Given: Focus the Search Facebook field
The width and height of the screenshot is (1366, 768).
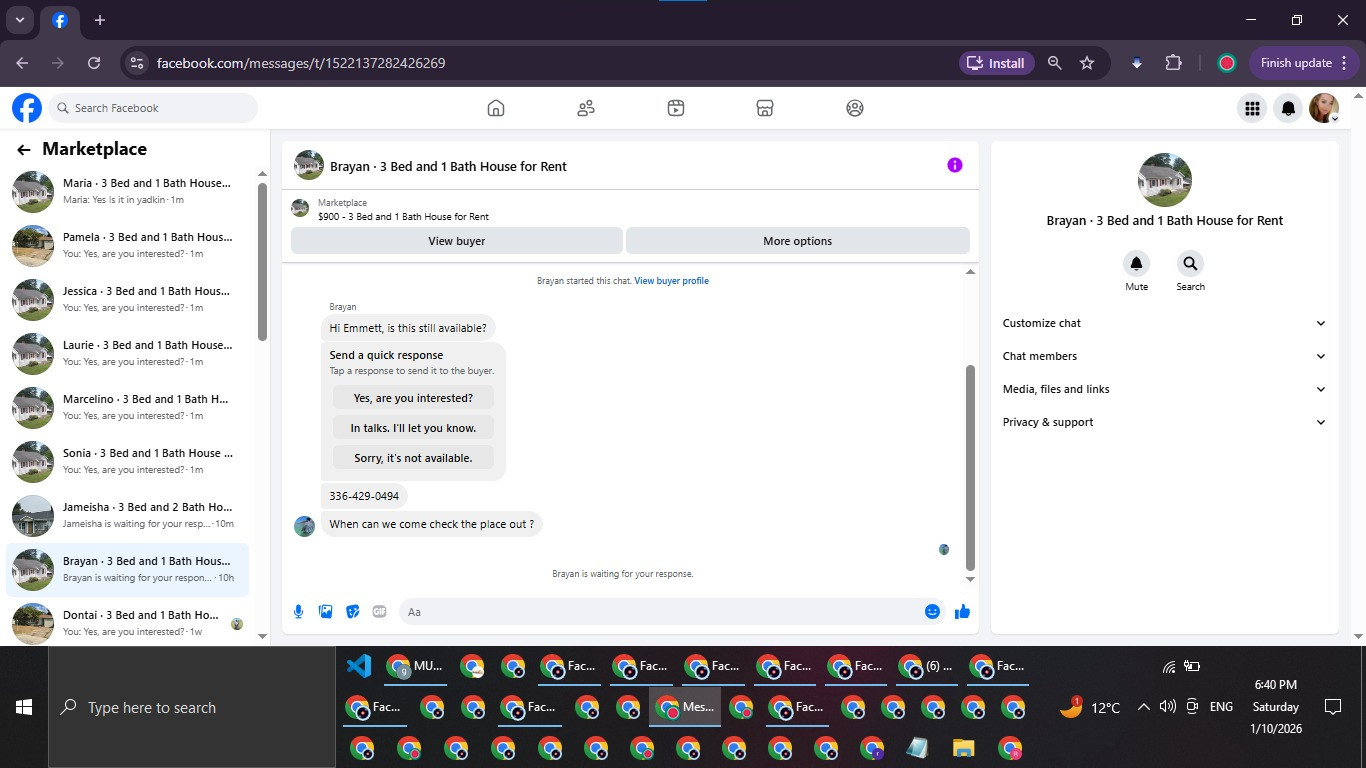Looking at the screenshot, I should click(153, 108).
